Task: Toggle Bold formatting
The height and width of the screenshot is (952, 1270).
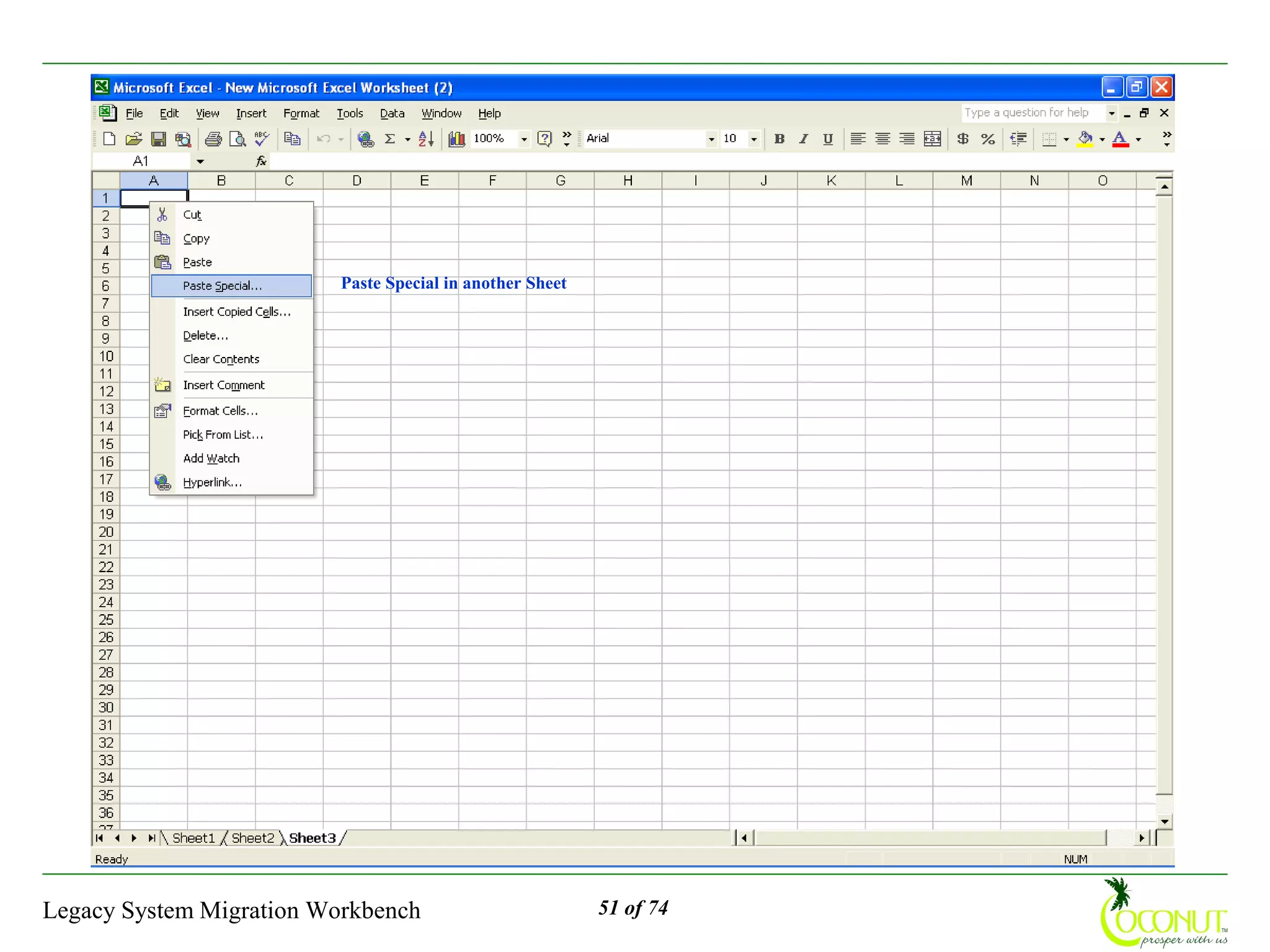Action: tap(779, 139)
